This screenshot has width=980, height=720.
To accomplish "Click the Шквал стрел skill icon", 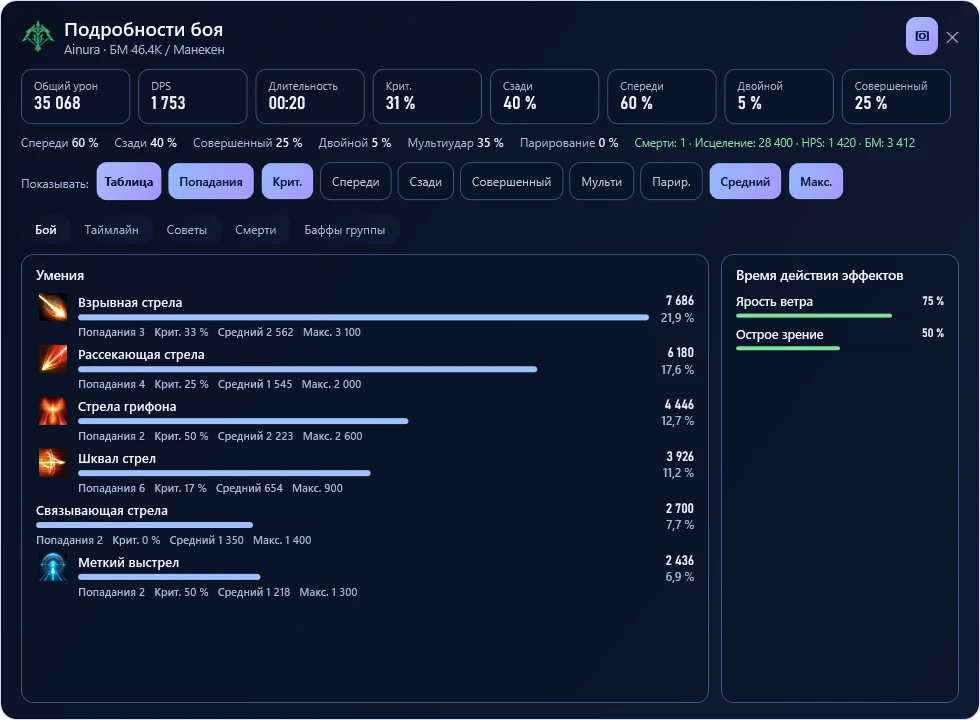I will (x=52, y=462).
